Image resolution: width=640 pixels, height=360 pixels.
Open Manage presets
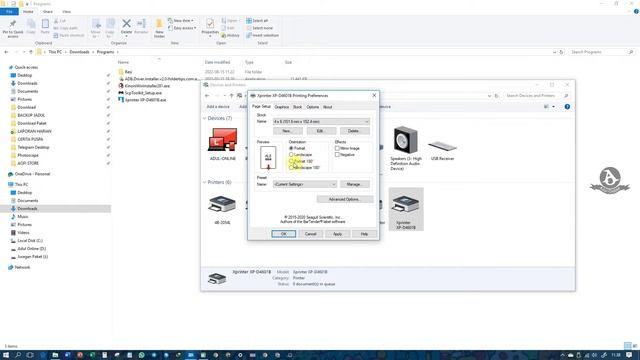point(355,184)
